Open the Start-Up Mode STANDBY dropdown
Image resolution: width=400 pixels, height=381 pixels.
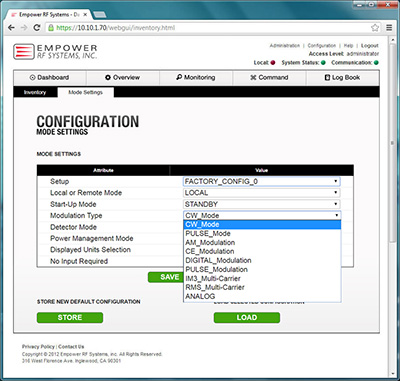pyautogui.click(x=262, y=204)
